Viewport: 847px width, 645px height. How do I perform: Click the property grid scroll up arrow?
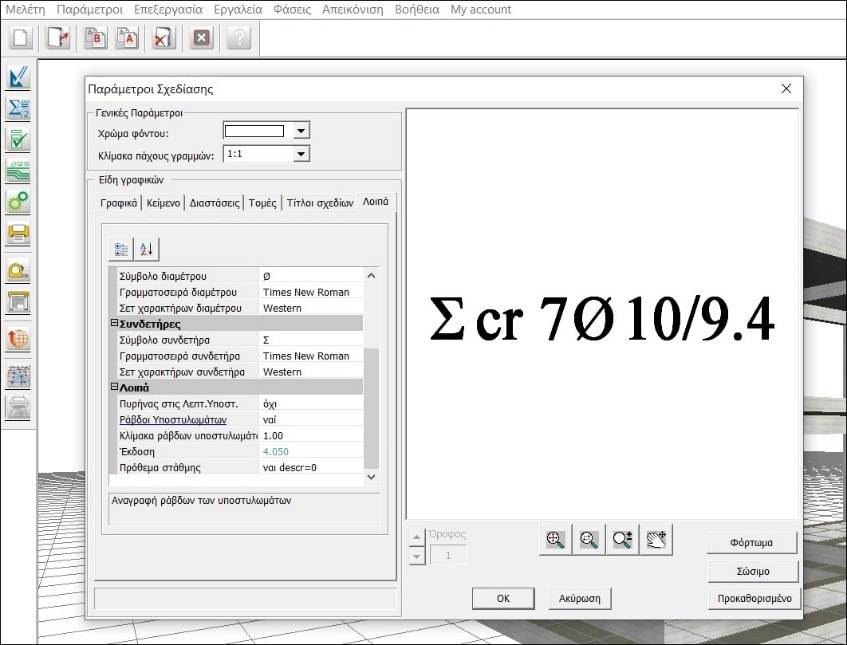(371, 276)
